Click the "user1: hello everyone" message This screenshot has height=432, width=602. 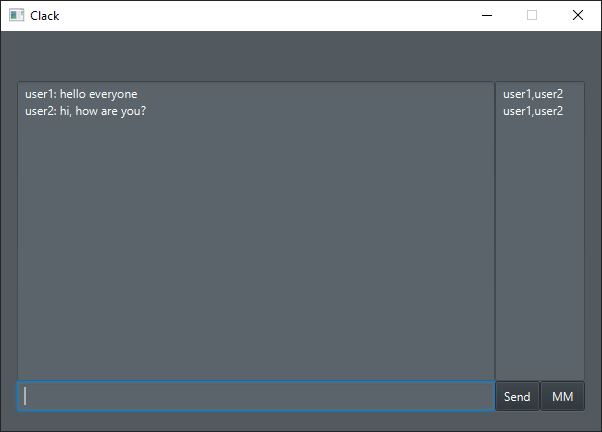[81, 94]
